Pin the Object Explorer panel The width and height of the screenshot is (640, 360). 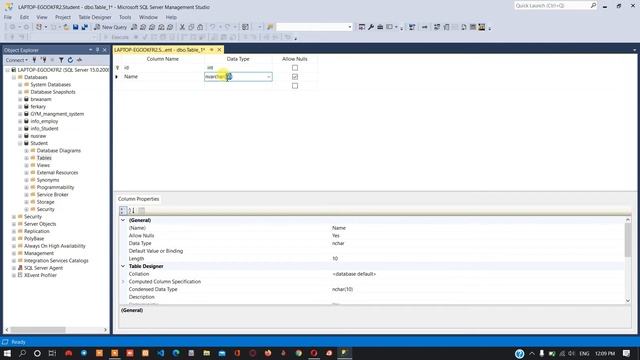pos(98,50)
